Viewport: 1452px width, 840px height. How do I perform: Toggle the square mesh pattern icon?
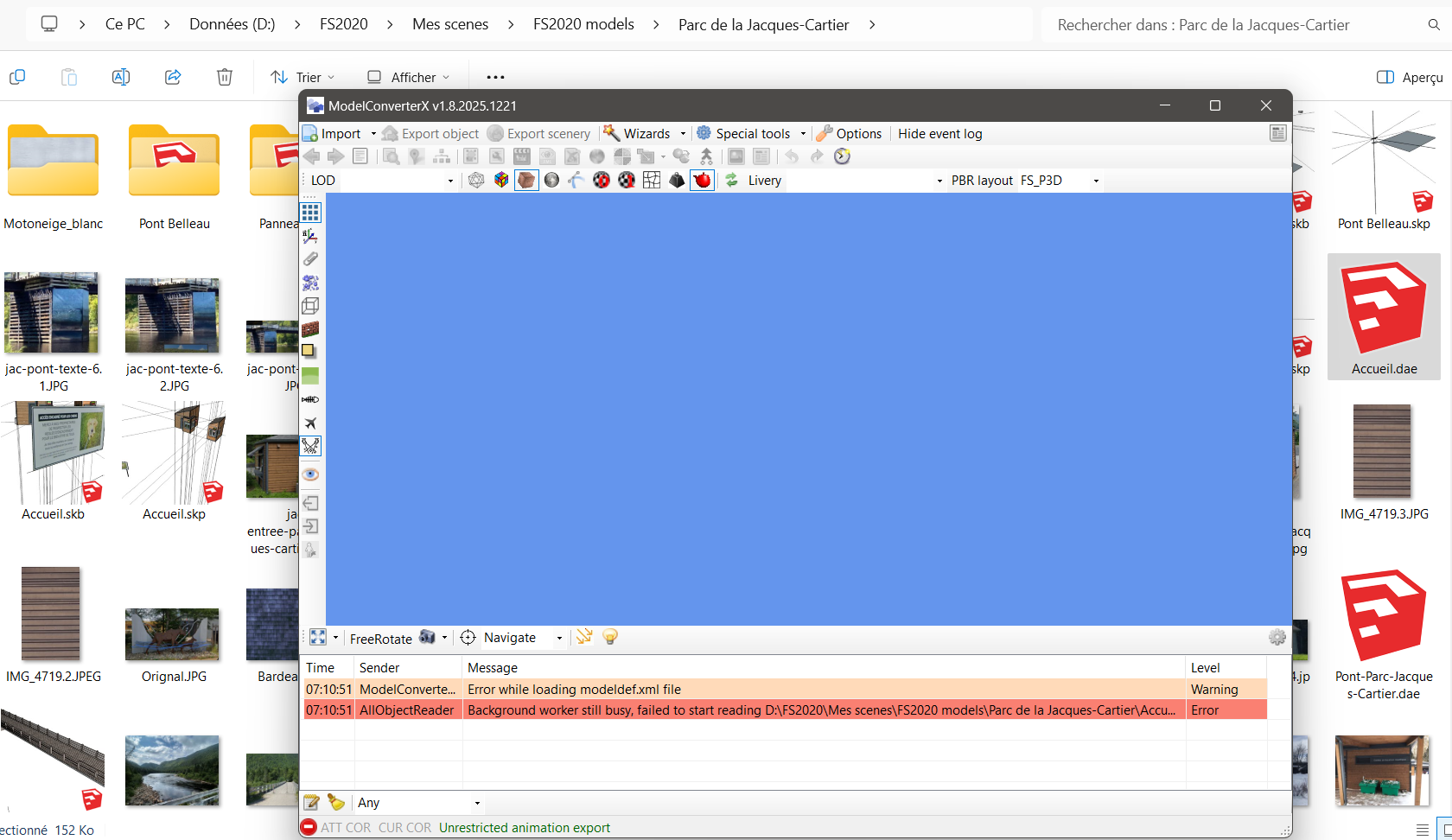(x=652, y=180)
